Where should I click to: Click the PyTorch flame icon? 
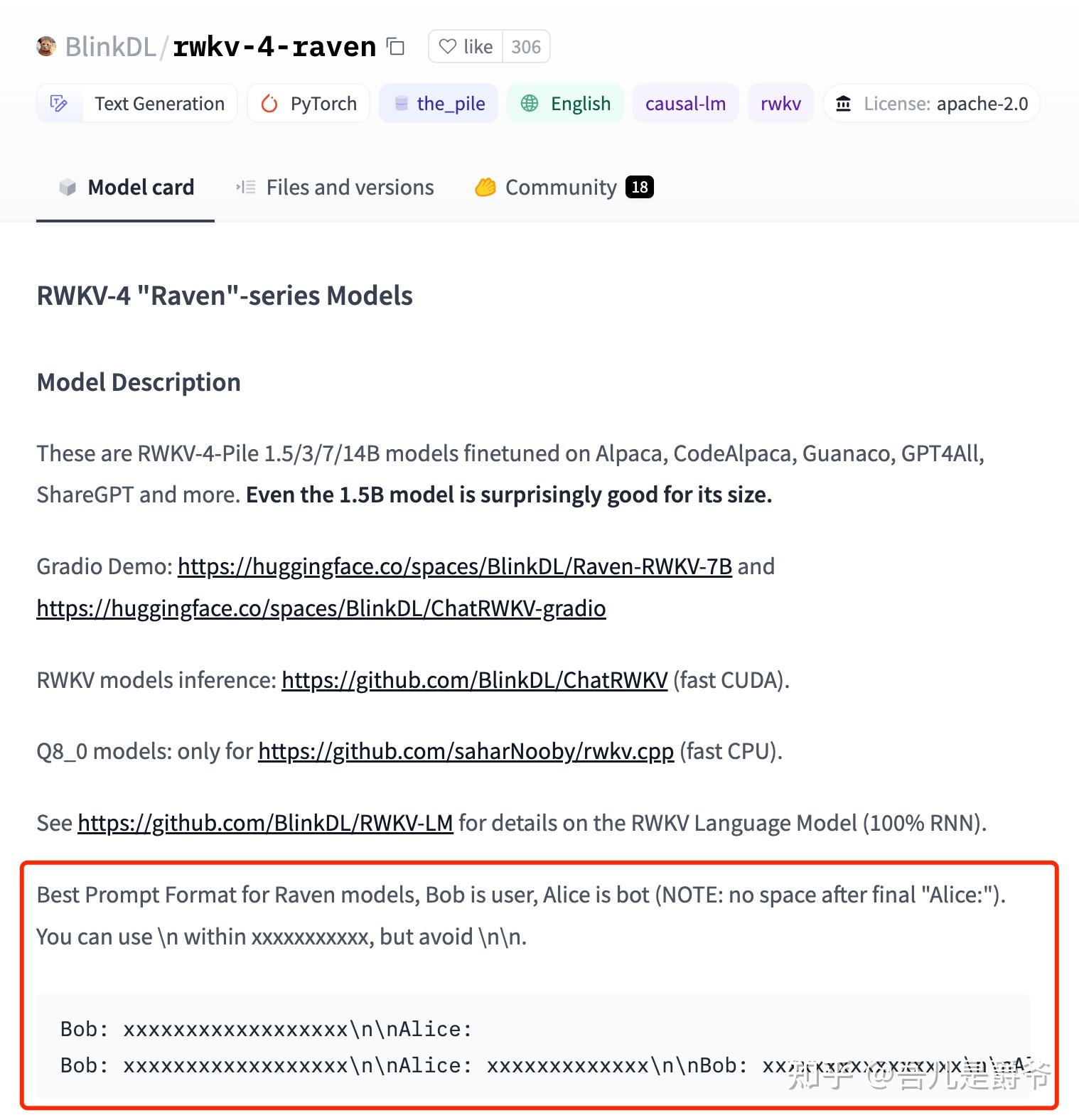point(269,104)
